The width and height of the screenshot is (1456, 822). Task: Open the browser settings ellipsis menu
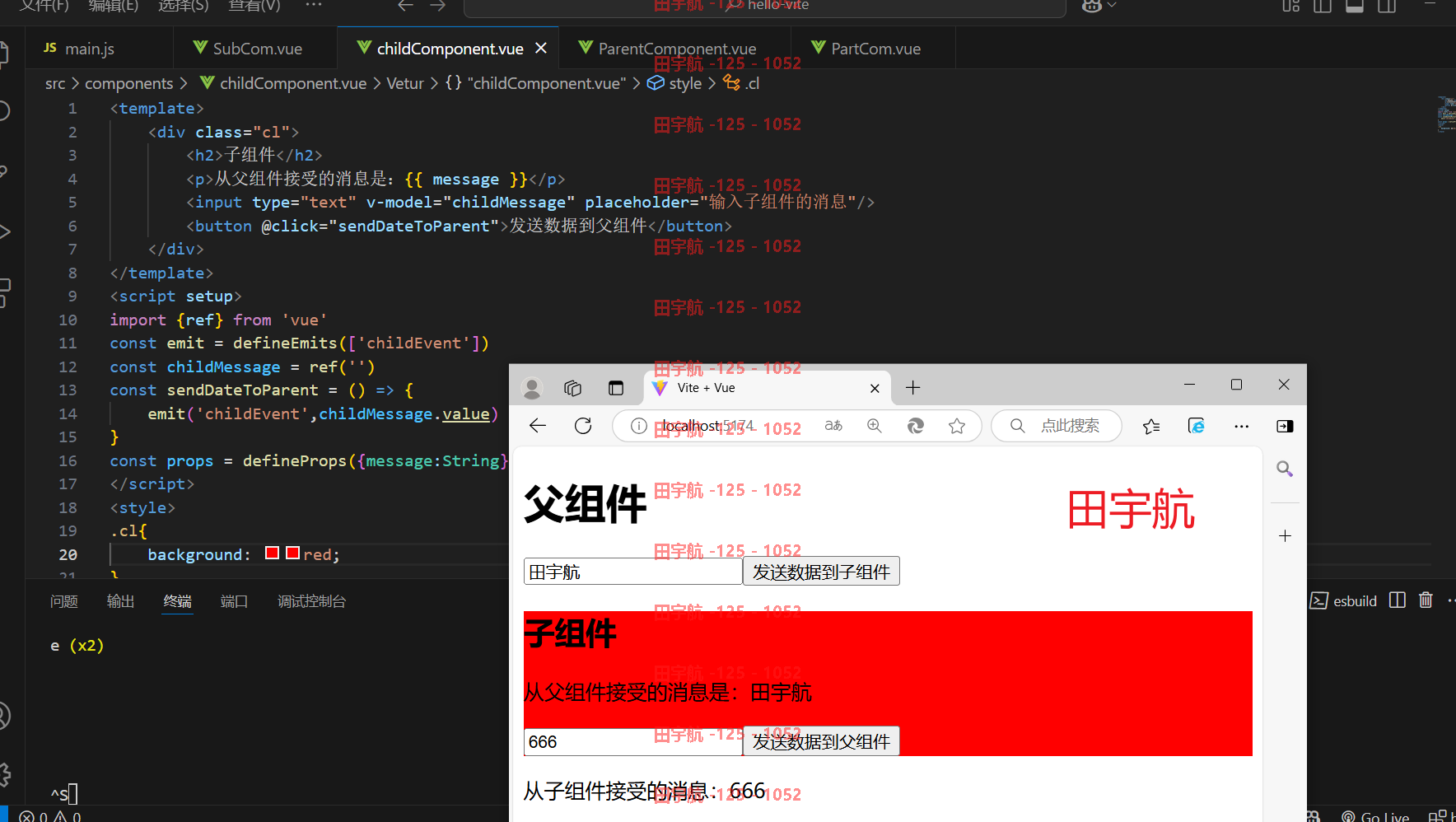[x=1242, y=426]
